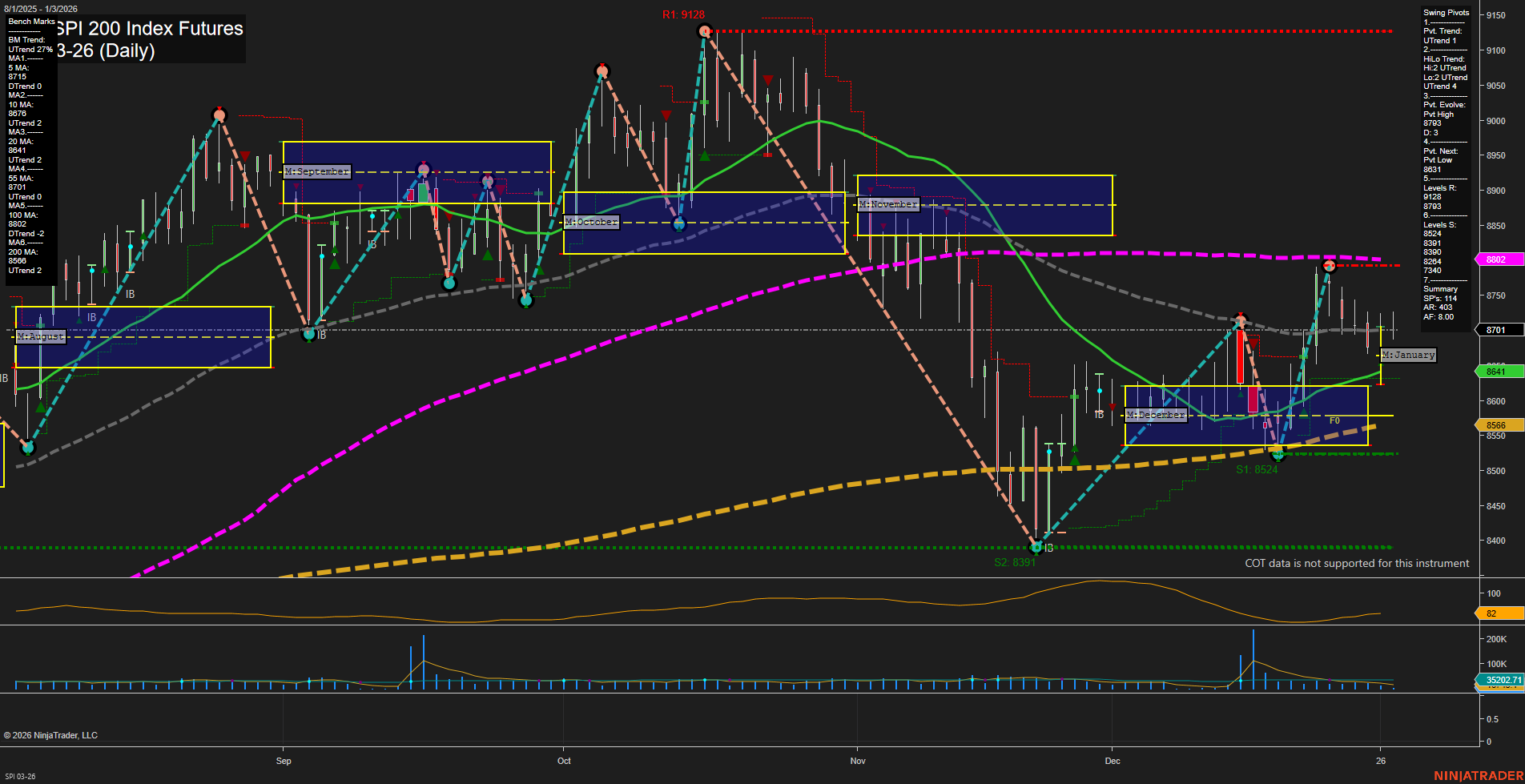Click the © 2026 NinjaTrader, LLC copyright text

point(50,734)
